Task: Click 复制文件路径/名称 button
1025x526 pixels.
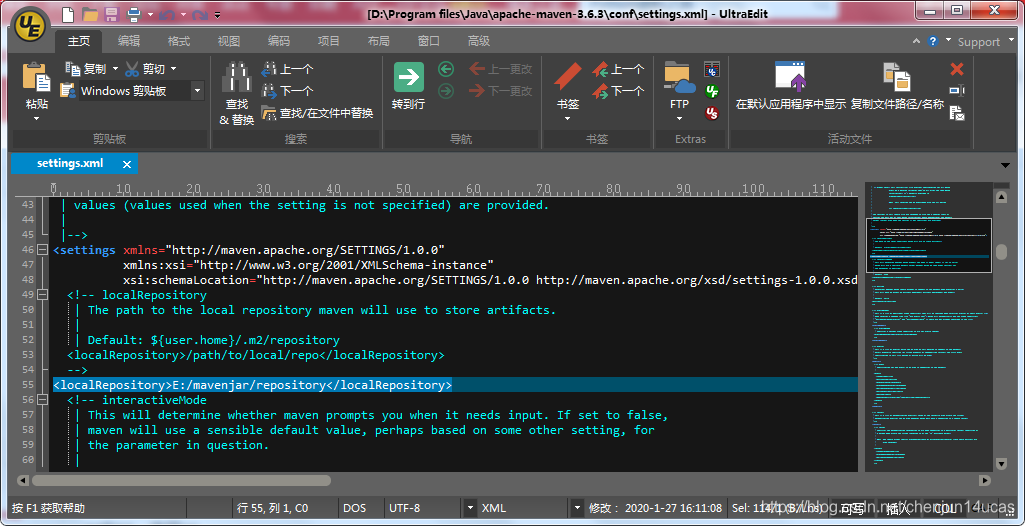Action: 897,86
